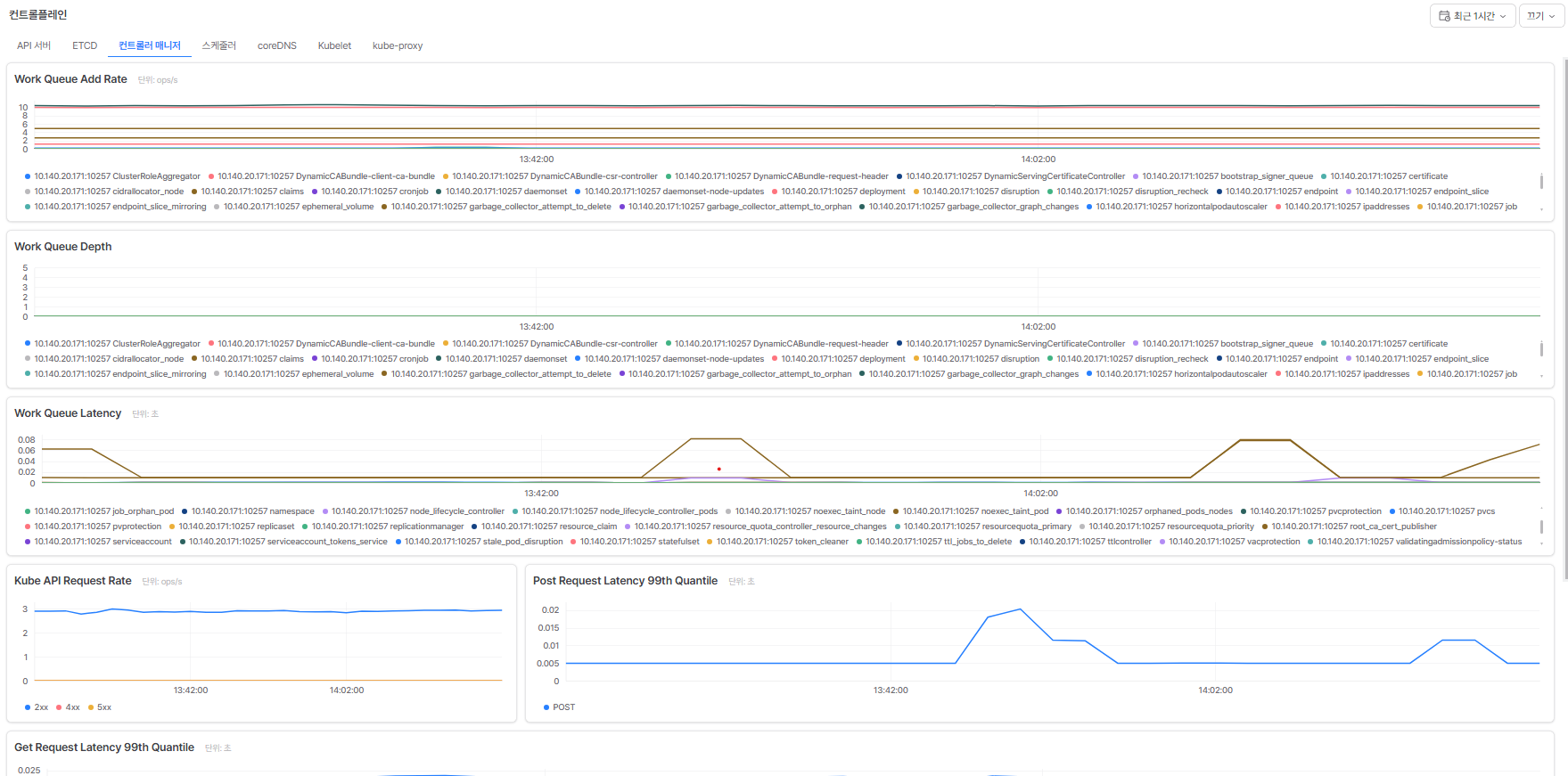
Task: Click the 컨트롤플레인 page heading
Action: click(38, 15)
